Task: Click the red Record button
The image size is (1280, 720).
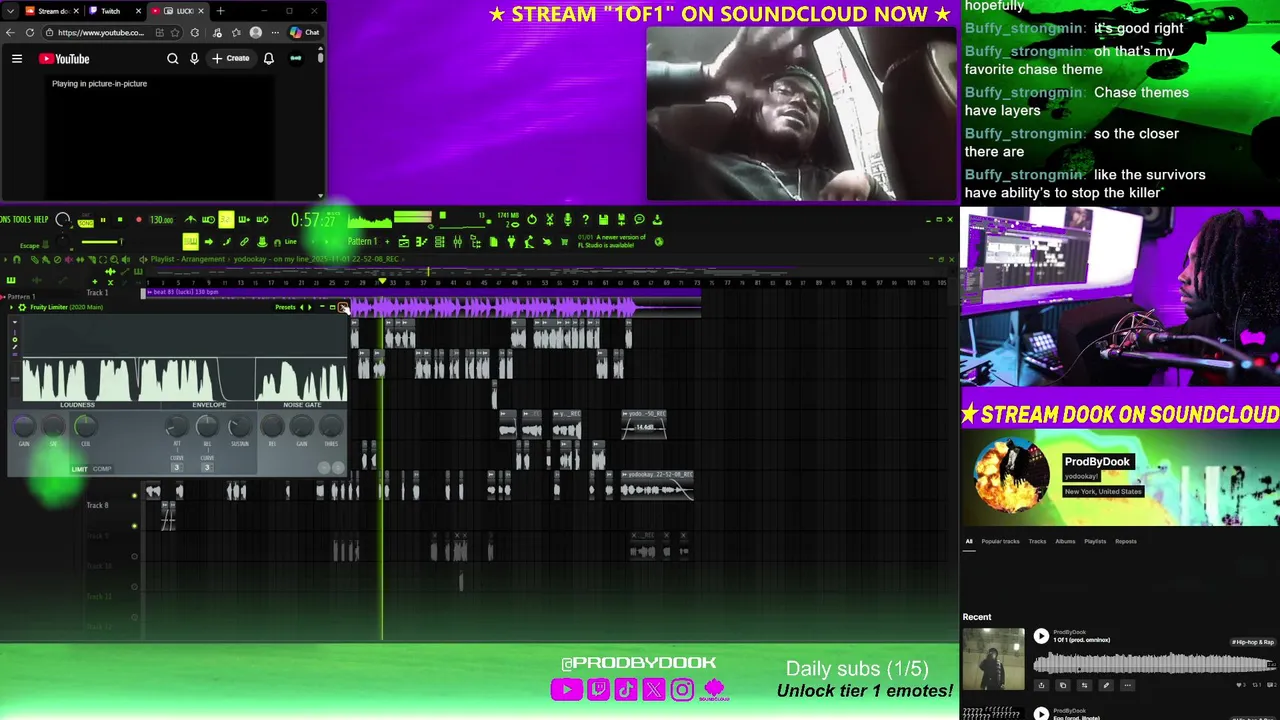Action: pos(139,220)
